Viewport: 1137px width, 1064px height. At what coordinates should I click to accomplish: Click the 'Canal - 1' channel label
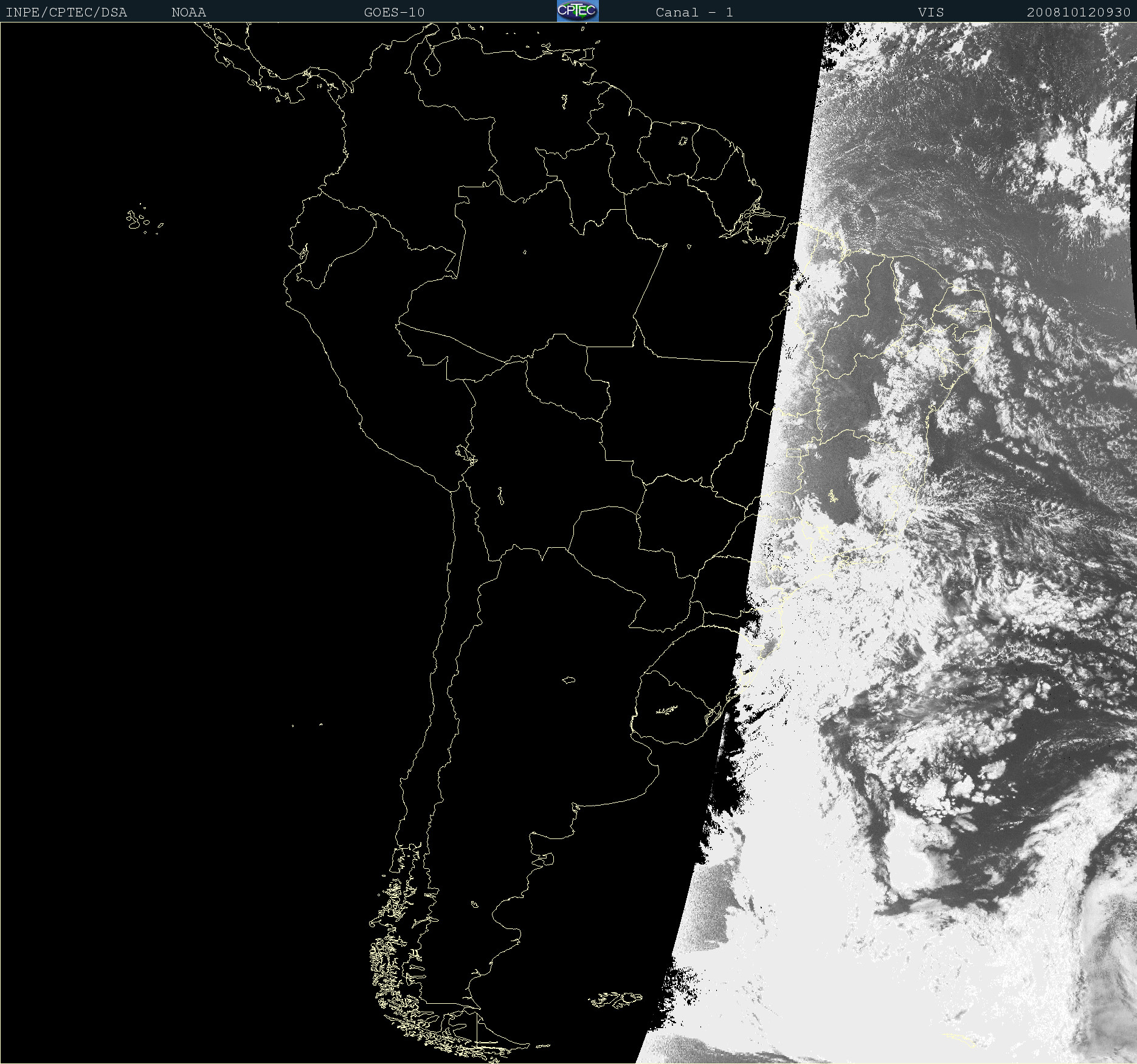[694, 12]
